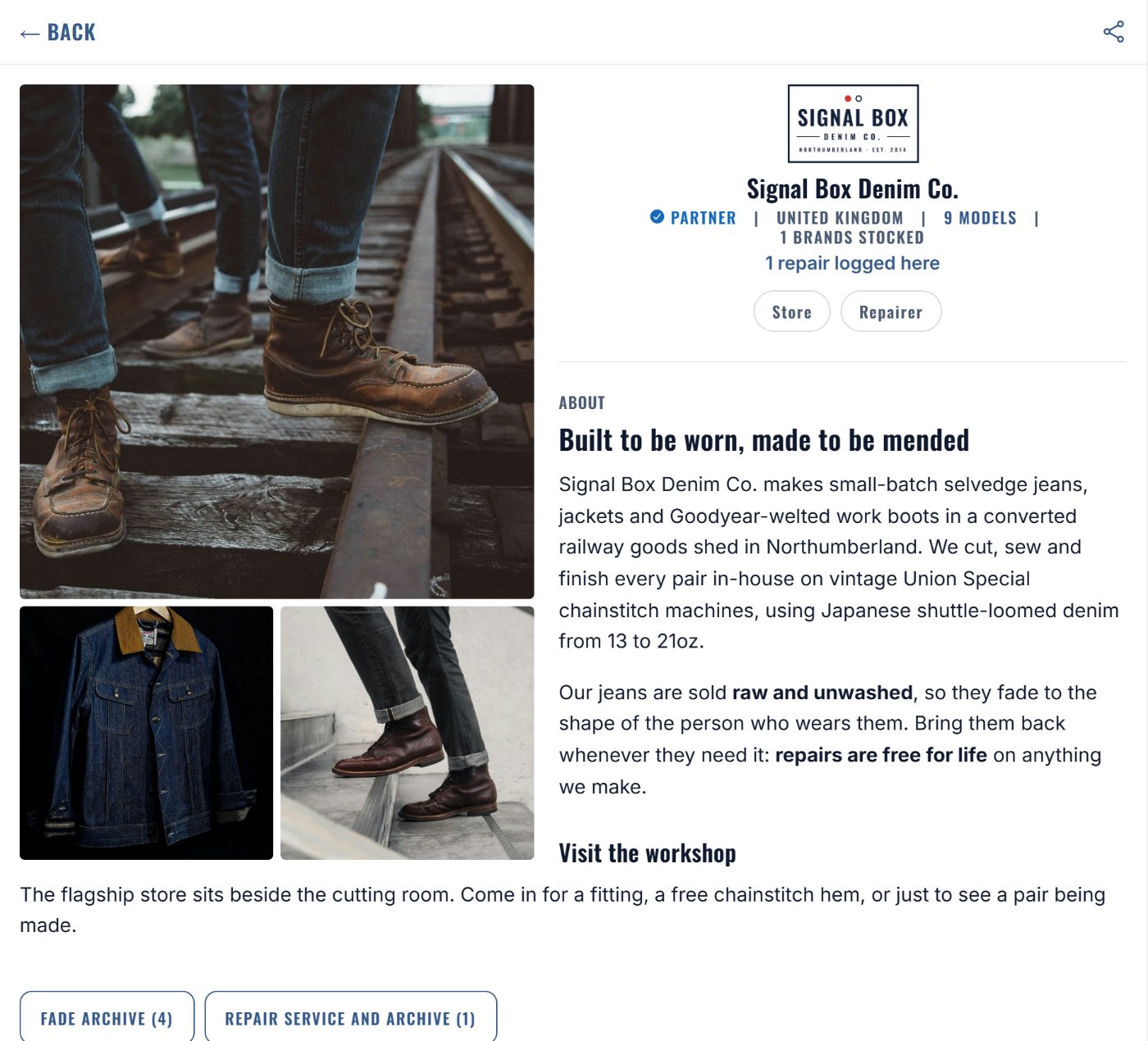Select the Store tag
Viewport: 1148px width, 1041px height.
(x=792, y=311)
